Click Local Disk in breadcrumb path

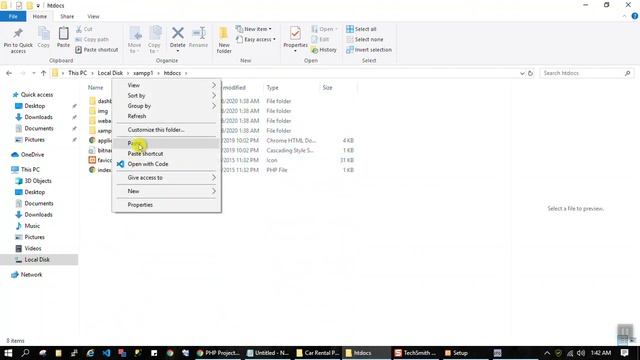click(x=110, y=73)
